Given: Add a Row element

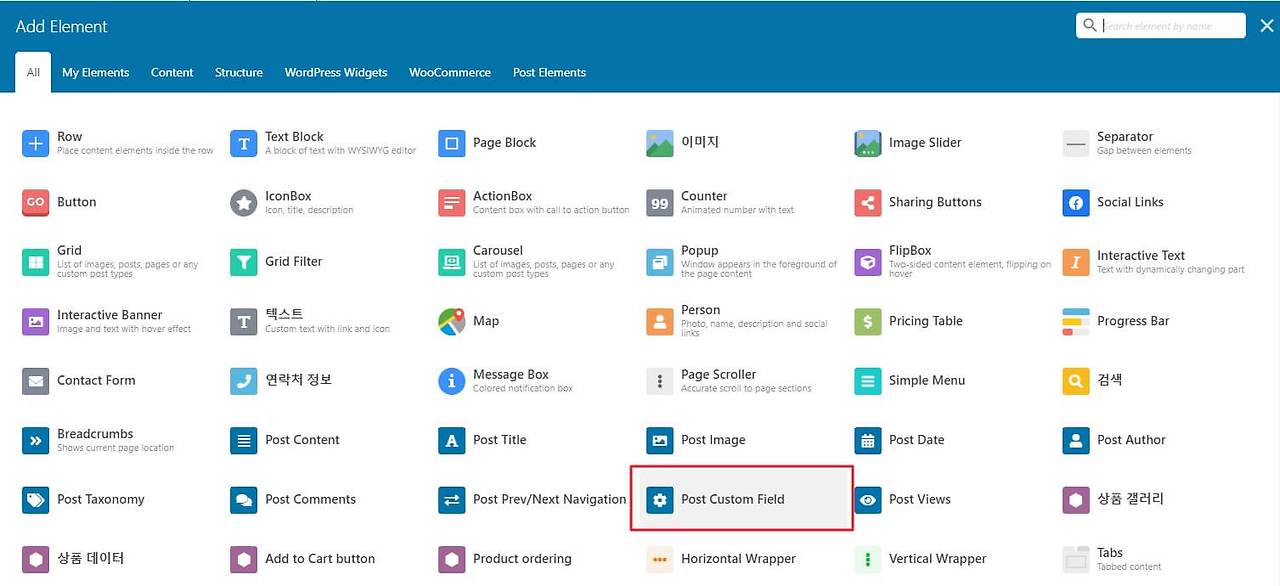Looking at the screenshot, I should [x=118, y=143].
